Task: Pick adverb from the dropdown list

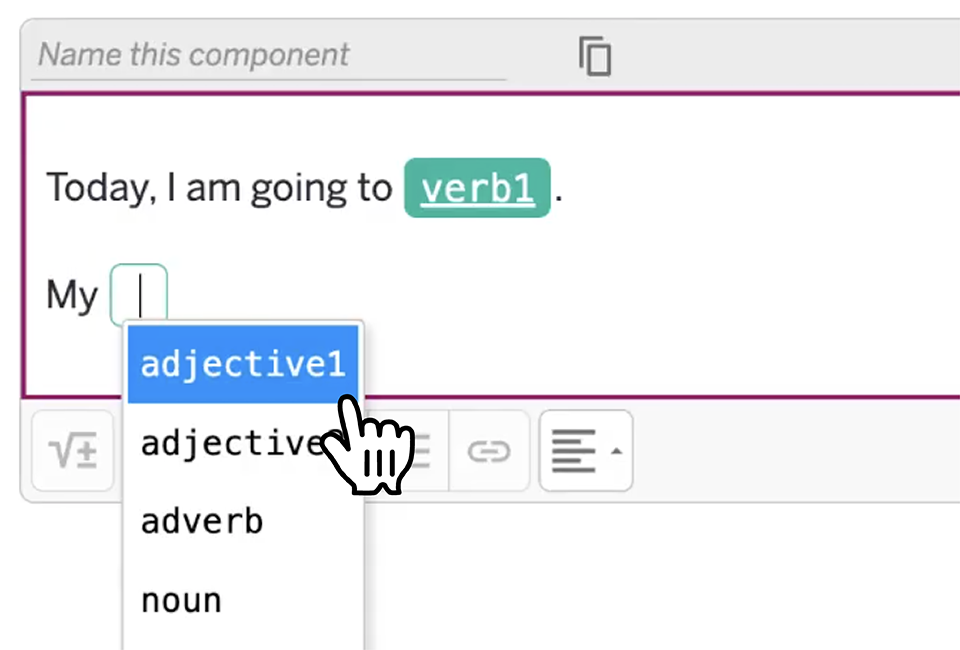Action: 202,521
